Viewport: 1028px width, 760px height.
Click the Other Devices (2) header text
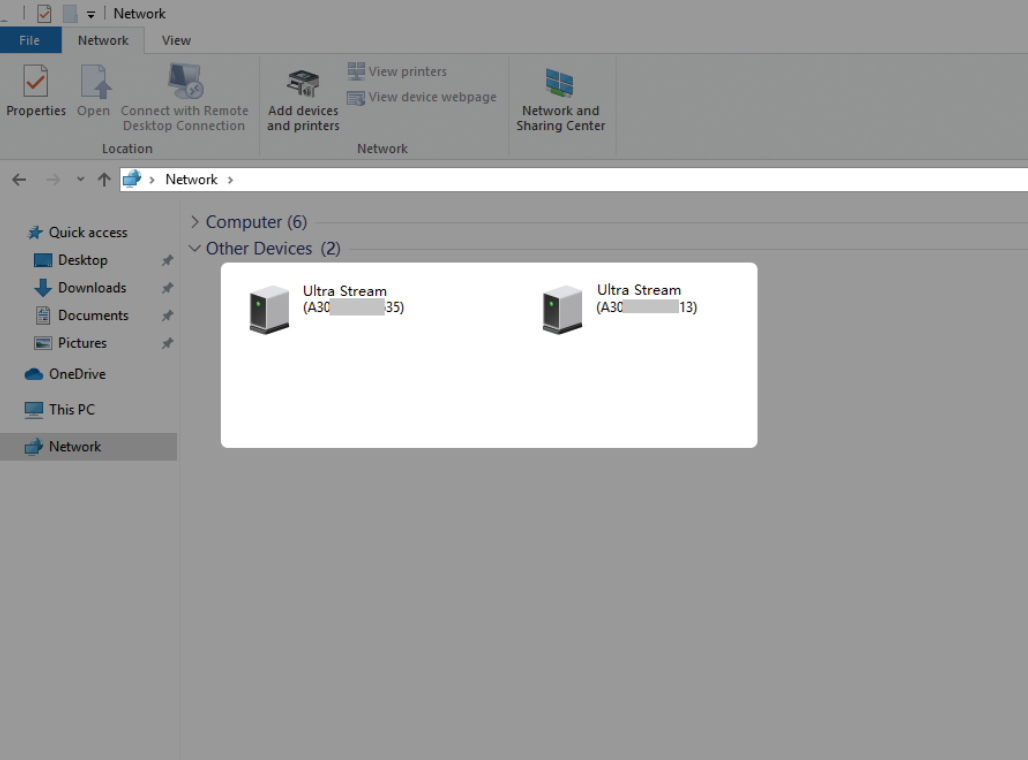[x=273, y=249]
